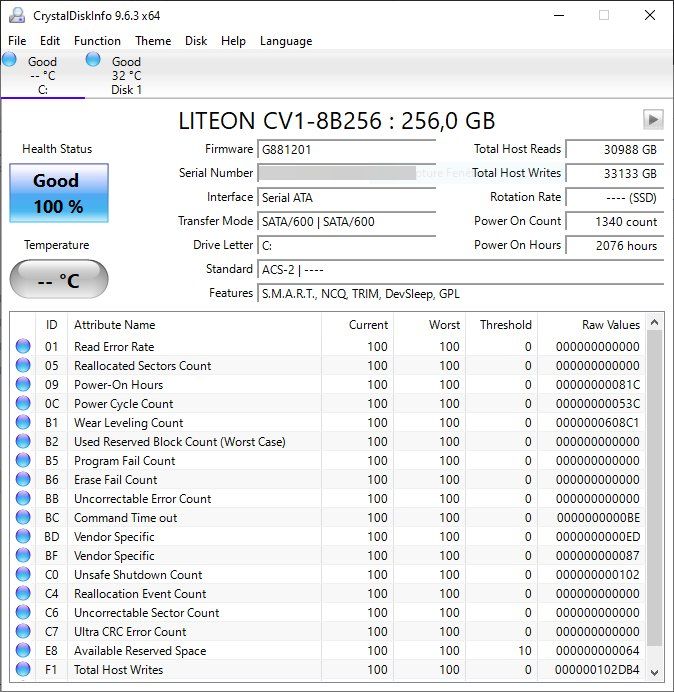This screenshot has height=692, width=674.
Task: Click the Interface field Serial ATA
Action: (x=346, y=197)
